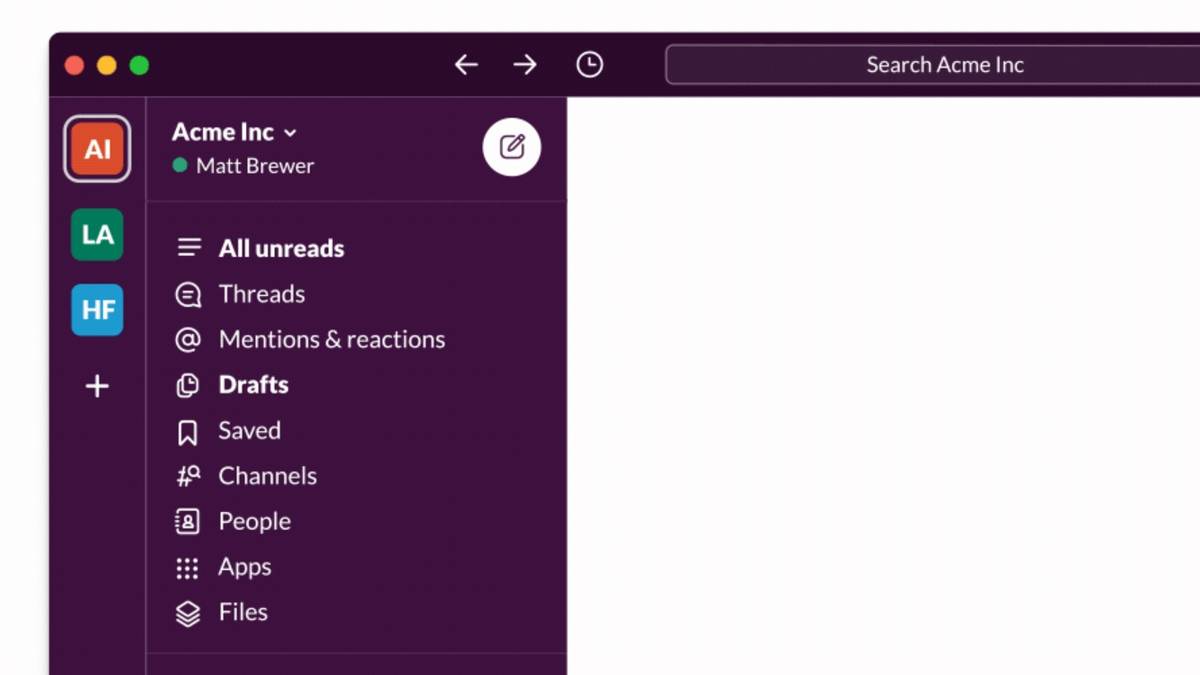Select the AI workspace tile

[97, 149]
